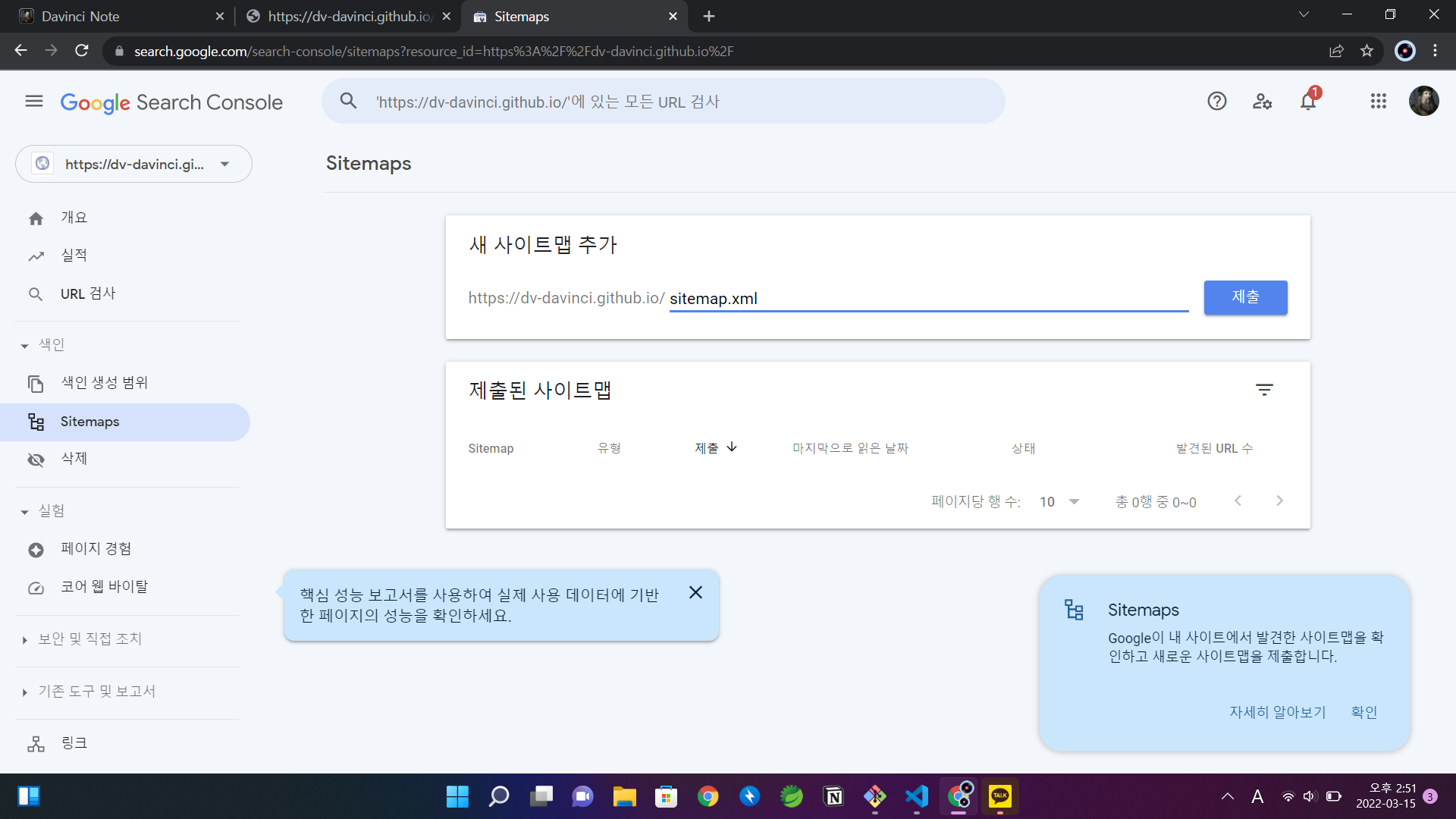
Task: Open the Google apps grid
Action: click(x=1379, y=101)
